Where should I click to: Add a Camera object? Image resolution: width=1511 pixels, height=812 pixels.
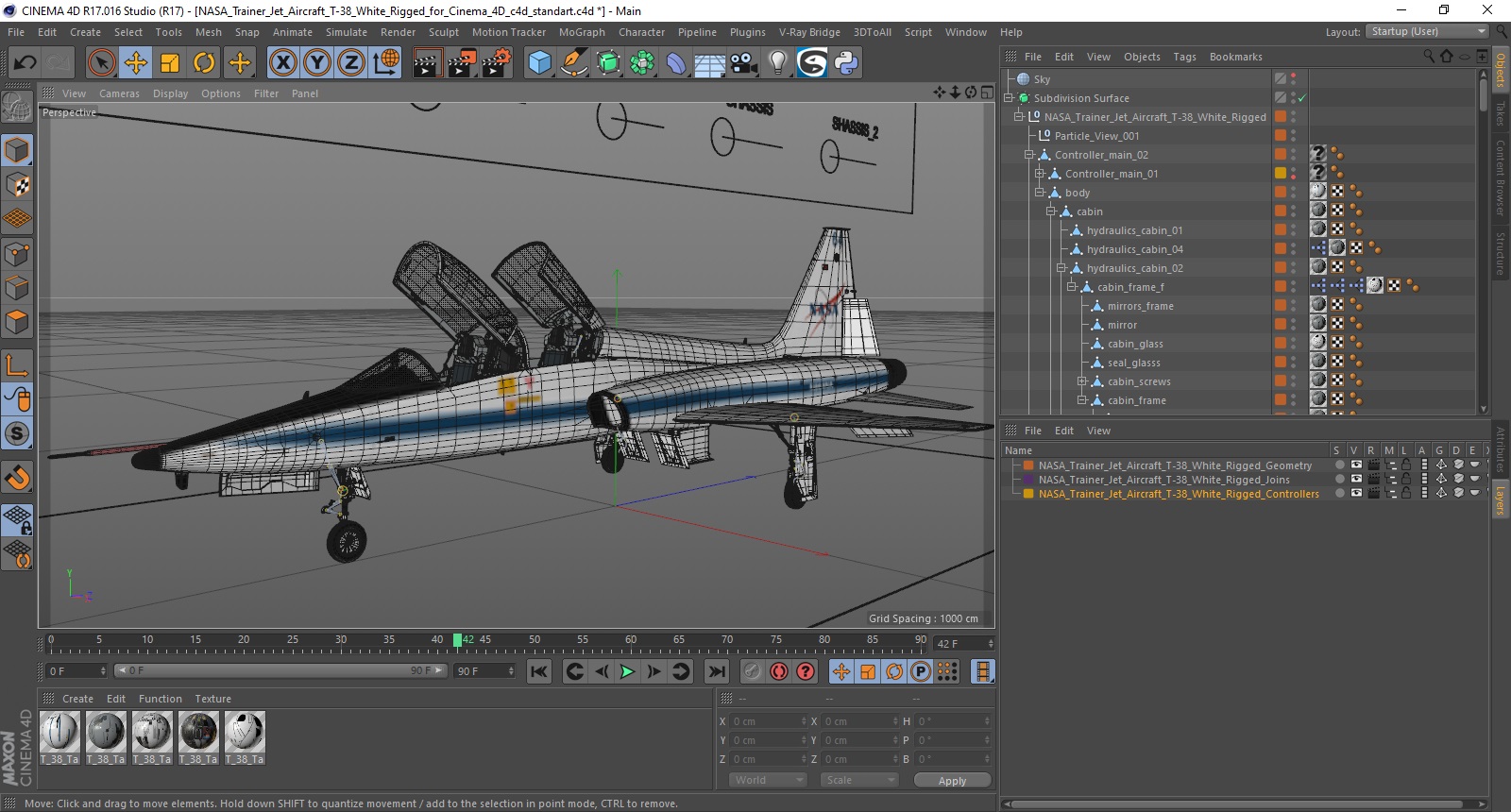744,62
